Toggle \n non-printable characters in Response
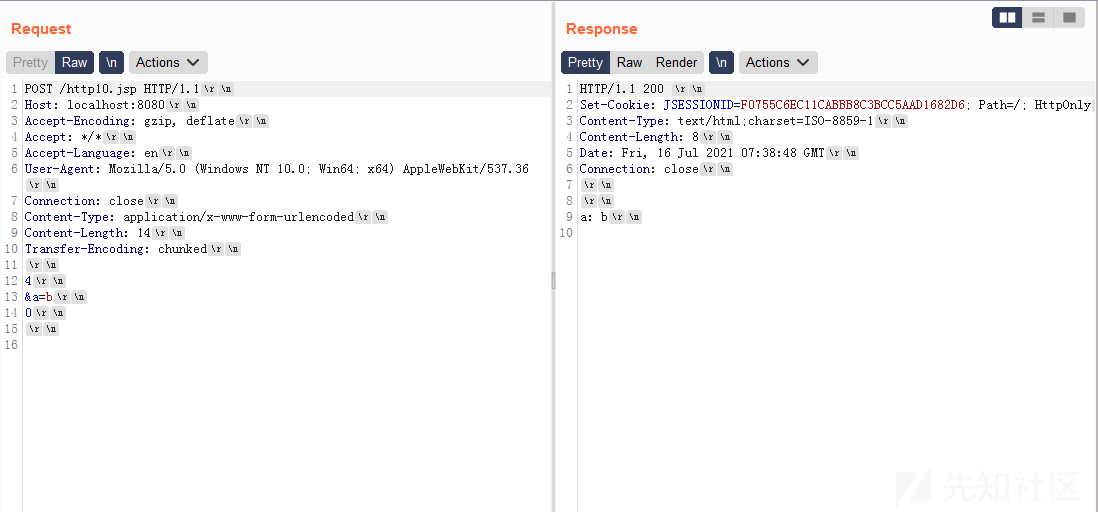The width and height of the screenshot is (1098, 512). [721, 62]
